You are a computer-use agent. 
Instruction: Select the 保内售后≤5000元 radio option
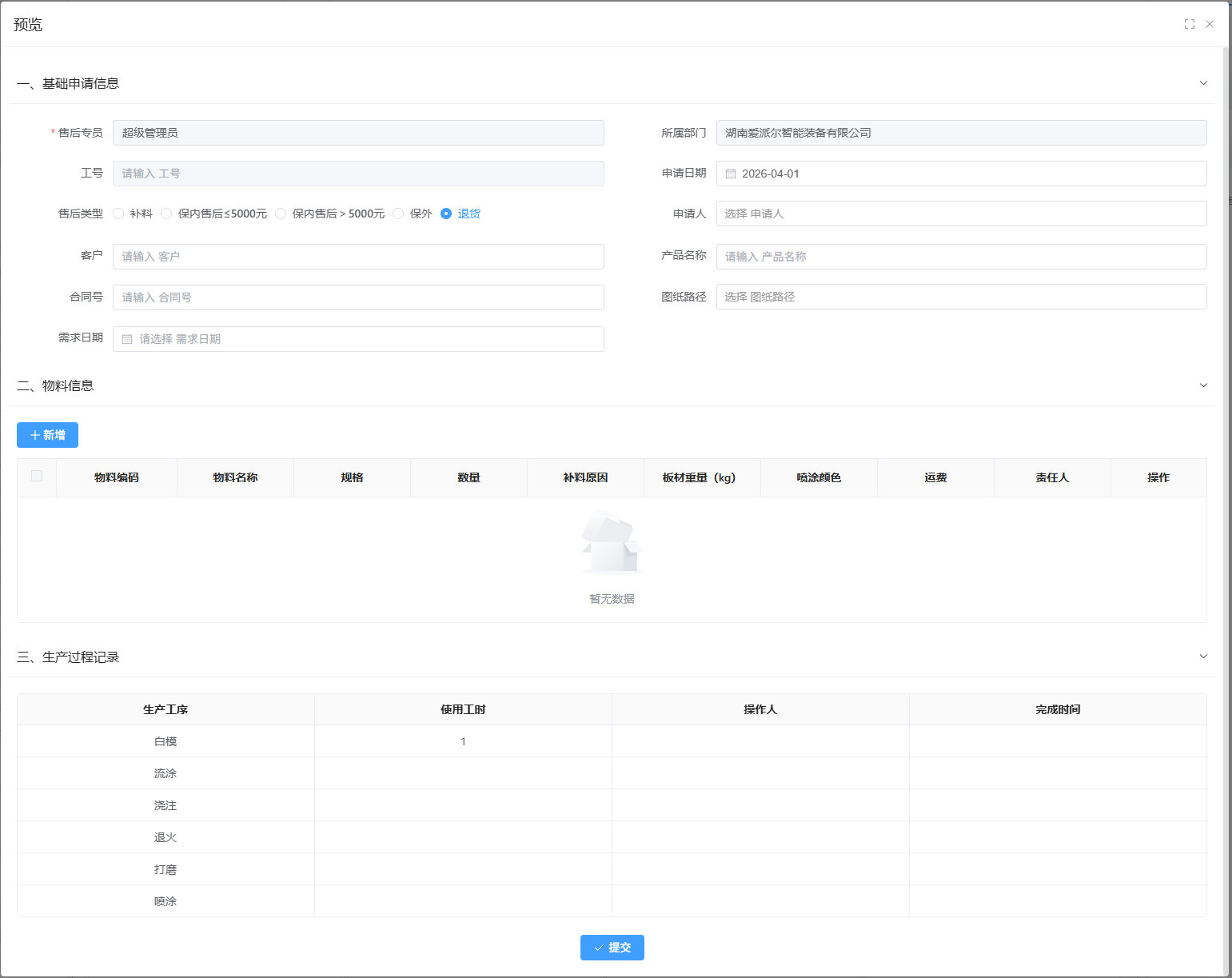pos(167,214)
